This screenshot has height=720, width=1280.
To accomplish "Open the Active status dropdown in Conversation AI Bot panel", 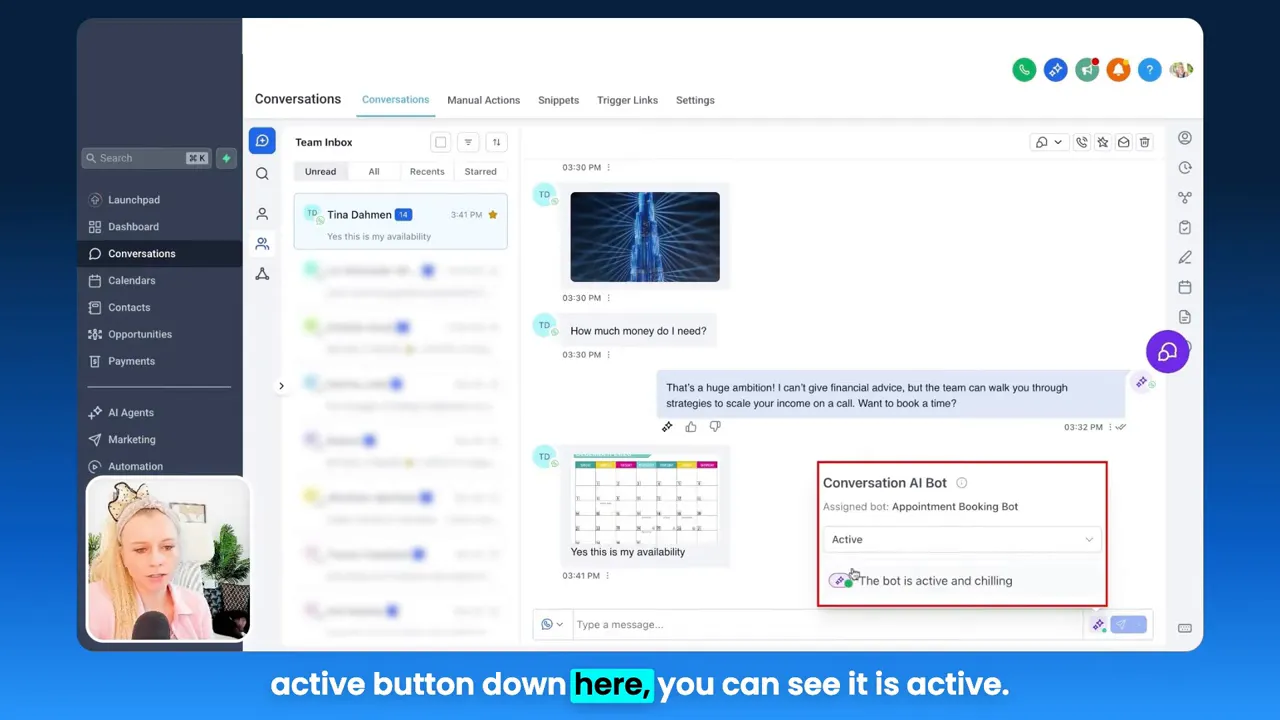I will [x=960, y=539].
